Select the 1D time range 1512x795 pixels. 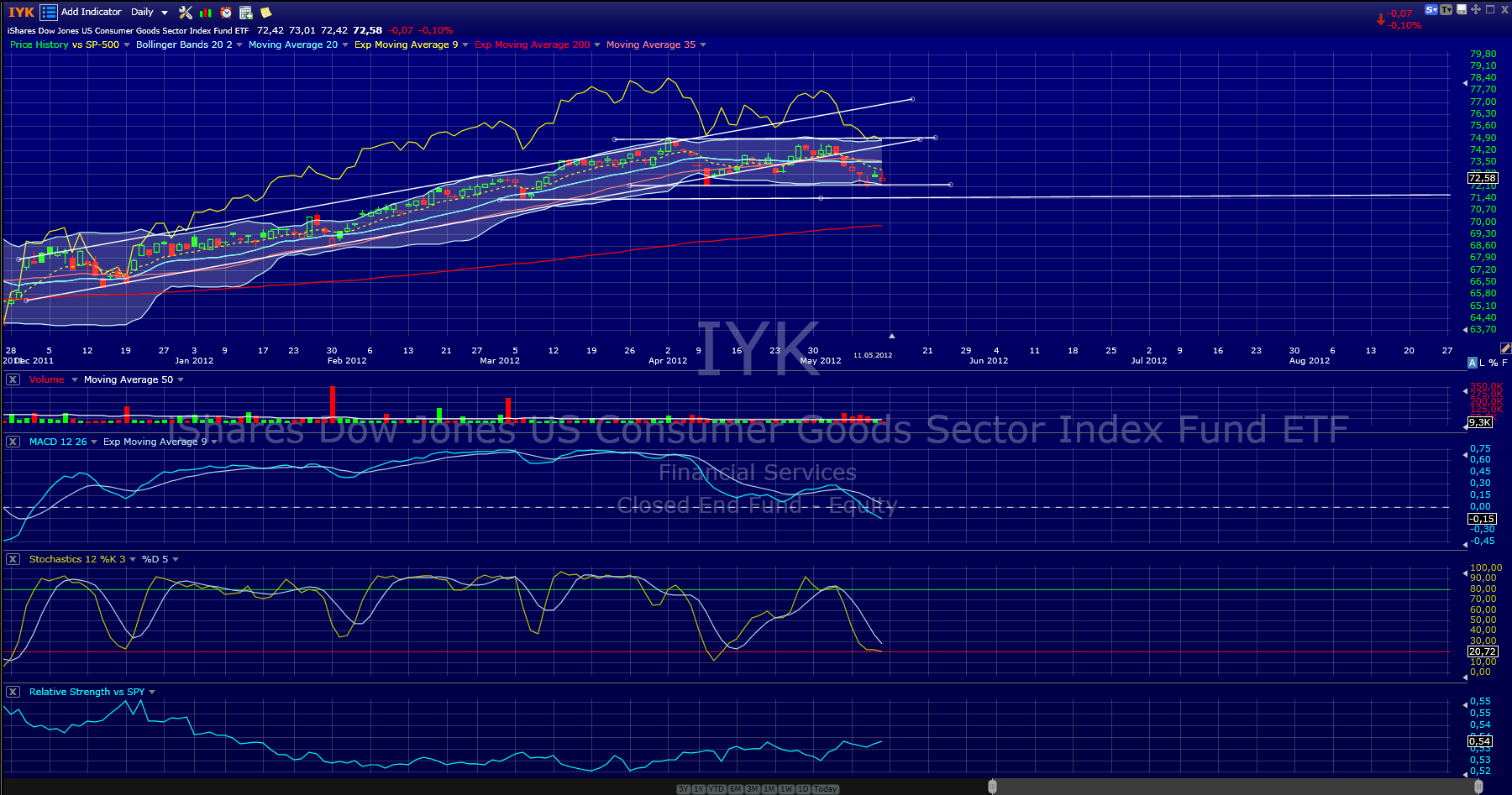click(803, 789)
